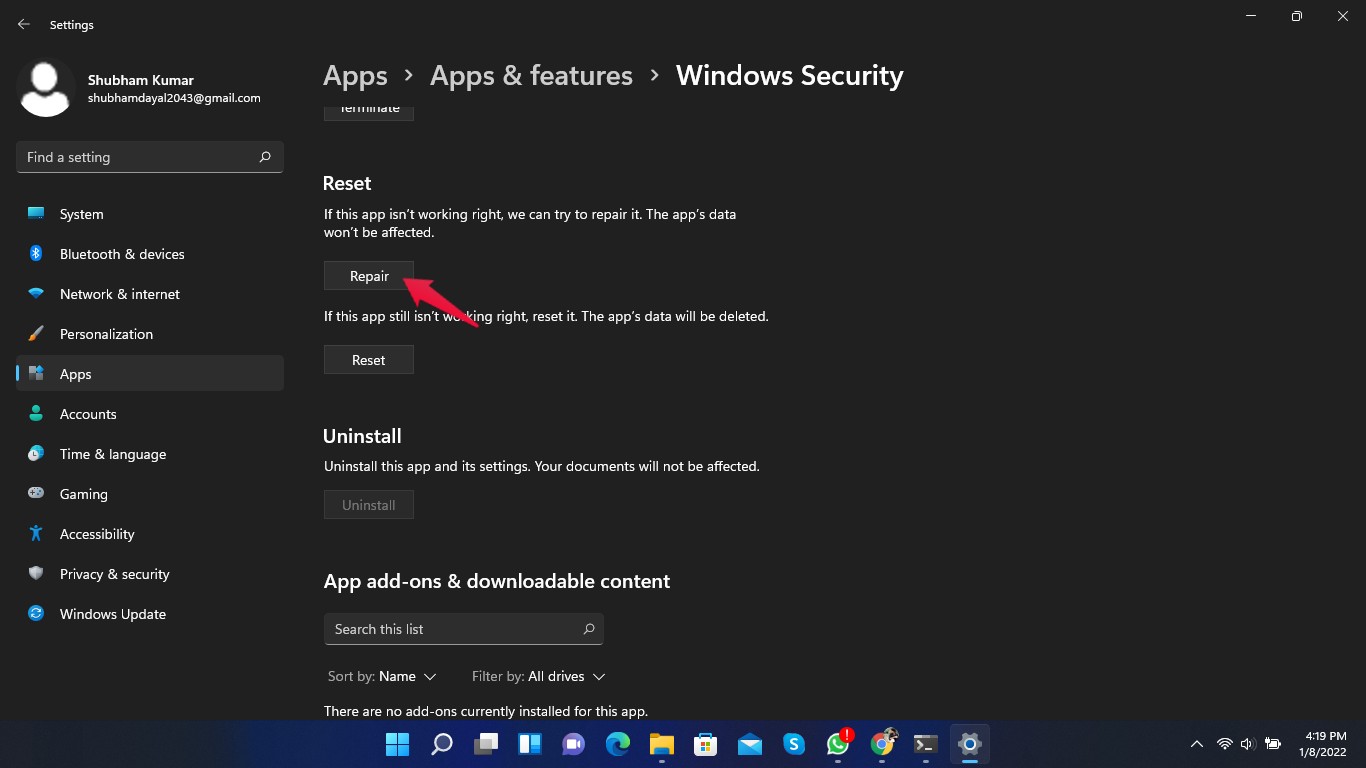Open Time & language settings page
Screen dimensions: 1366x768
112,454
